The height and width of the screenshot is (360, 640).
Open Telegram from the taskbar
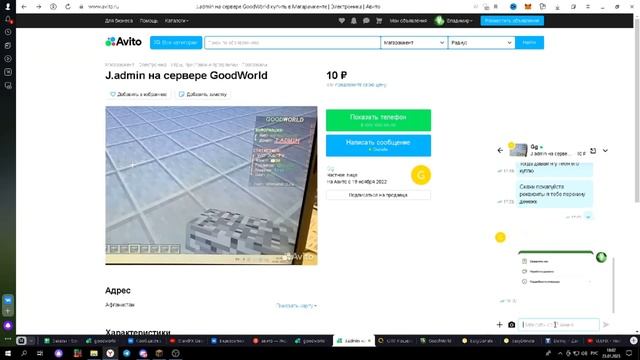coord(127,353)
